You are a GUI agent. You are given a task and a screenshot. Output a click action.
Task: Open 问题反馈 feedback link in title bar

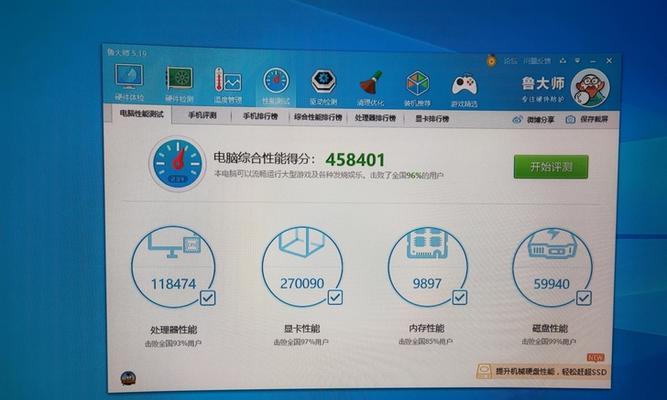(x=537, y=61)
